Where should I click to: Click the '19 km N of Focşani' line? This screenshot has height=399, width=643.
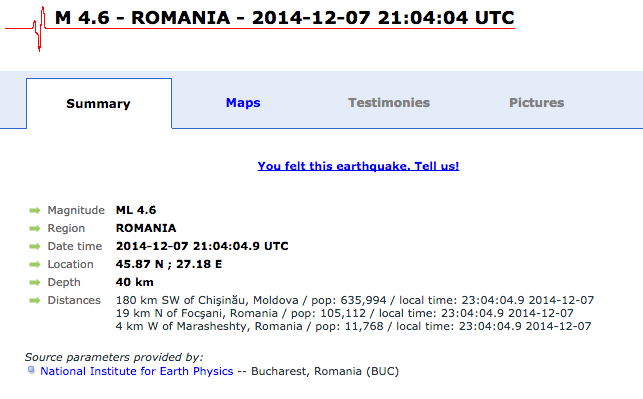click(344, 313)
